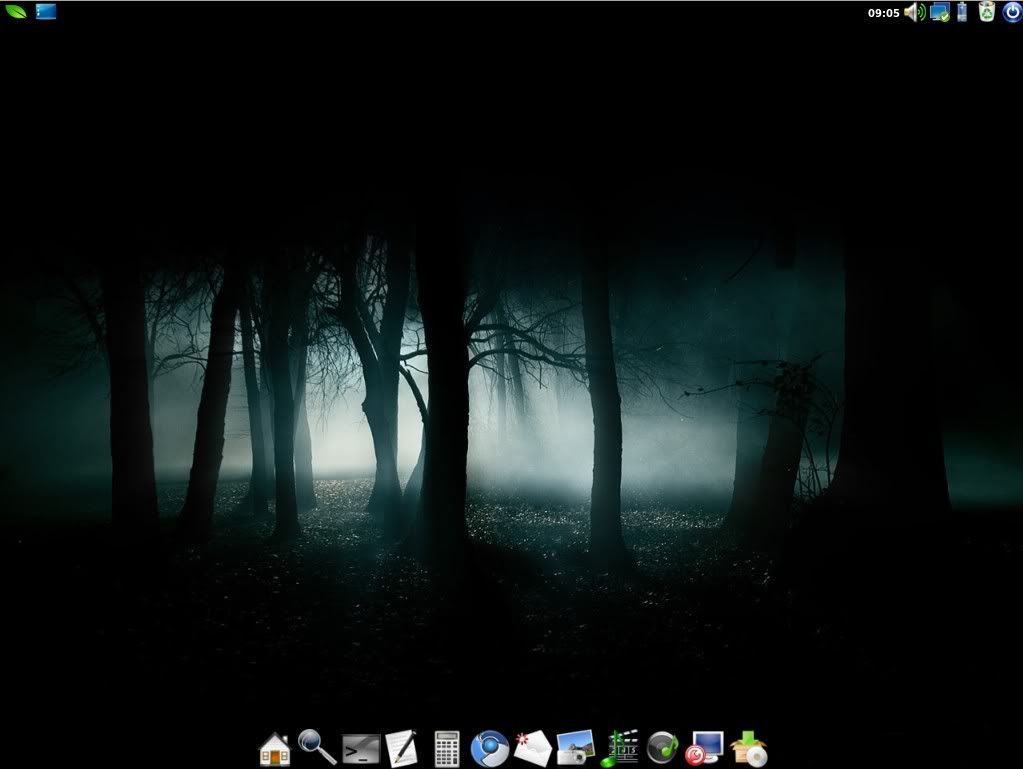This screenshot has height=769, width=1023.
Task: Open the recycle bin trash
Action: (987, 11)
